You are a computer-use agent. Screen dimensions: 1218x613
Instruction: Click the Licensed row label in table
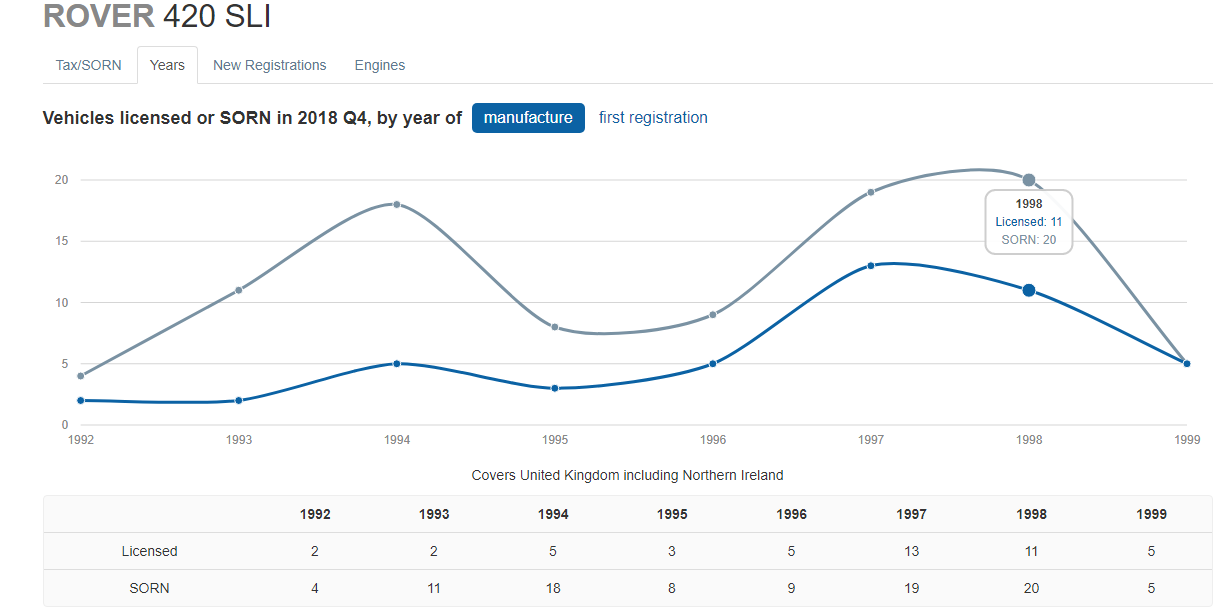(149, 551)
